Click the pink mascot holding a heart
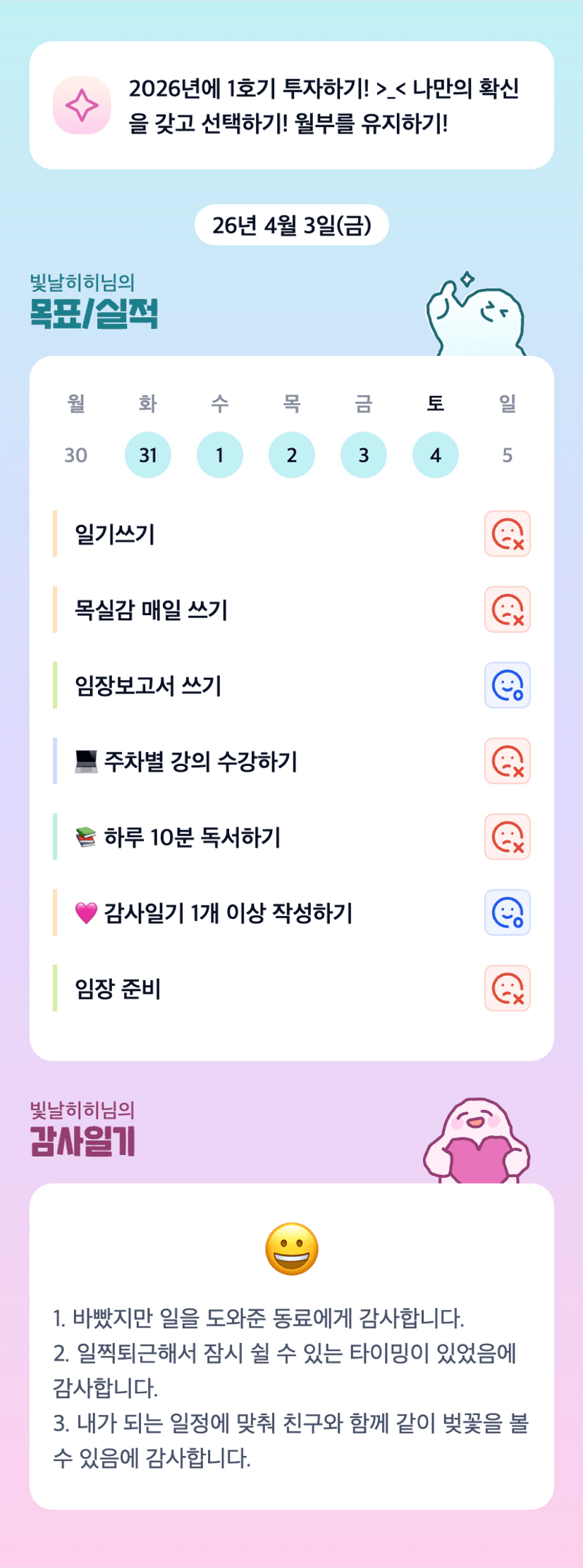The height and width of the screenshot is (1568, 583). point(477,1142)
